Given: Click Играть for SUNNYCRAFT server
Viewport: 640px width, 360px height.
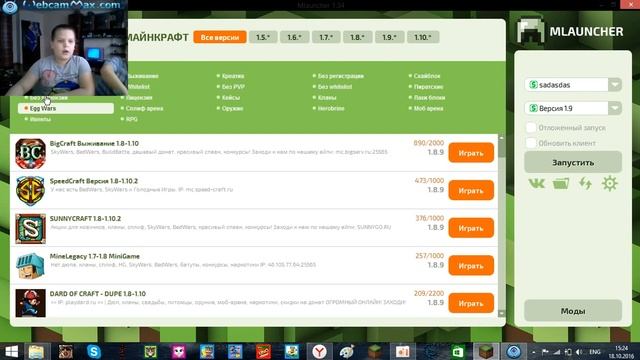Looking at the screenshot, I should click(471, 228).
